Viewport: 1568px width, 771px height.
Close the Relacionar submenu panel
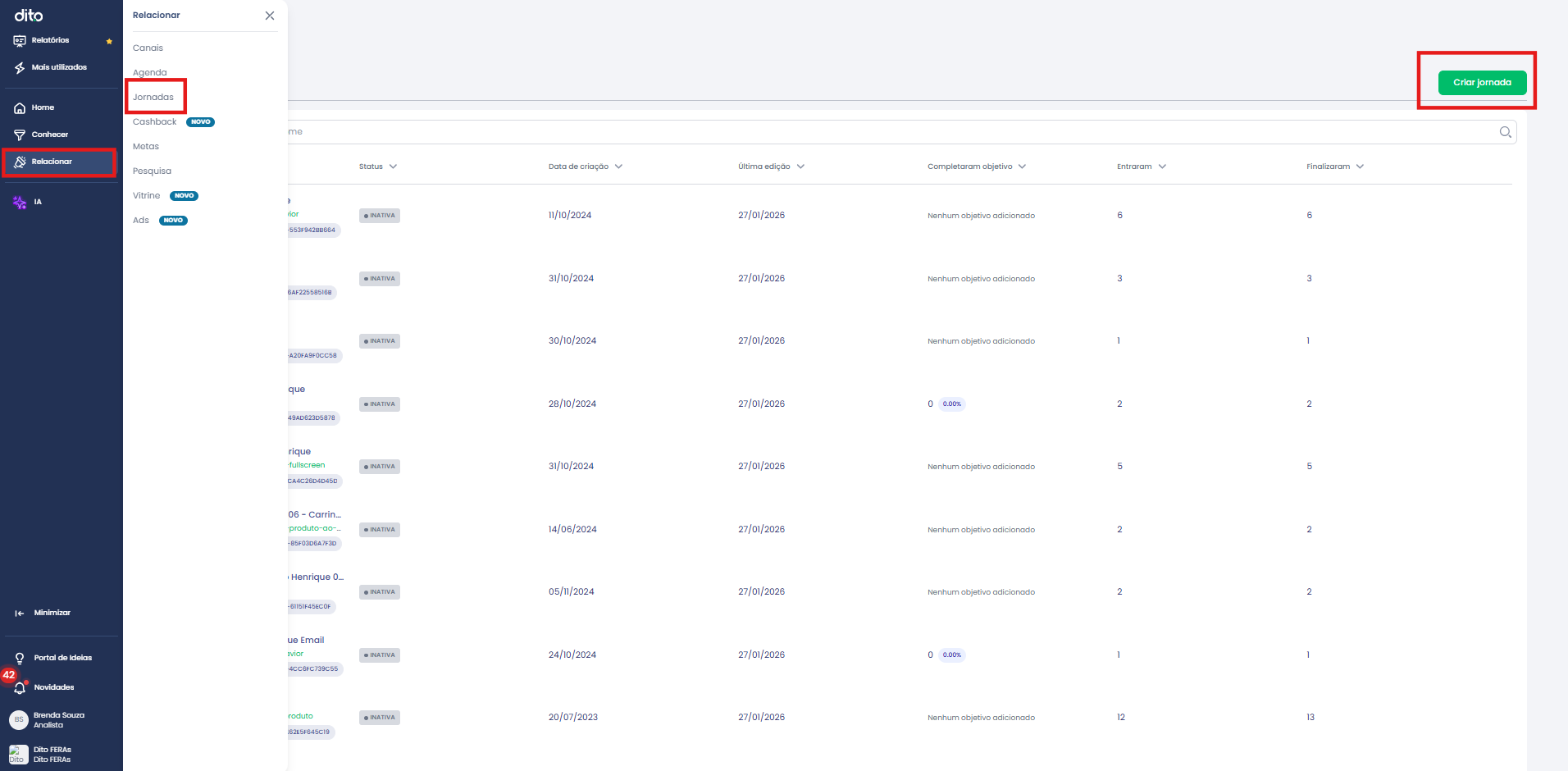tap(270, 16)
